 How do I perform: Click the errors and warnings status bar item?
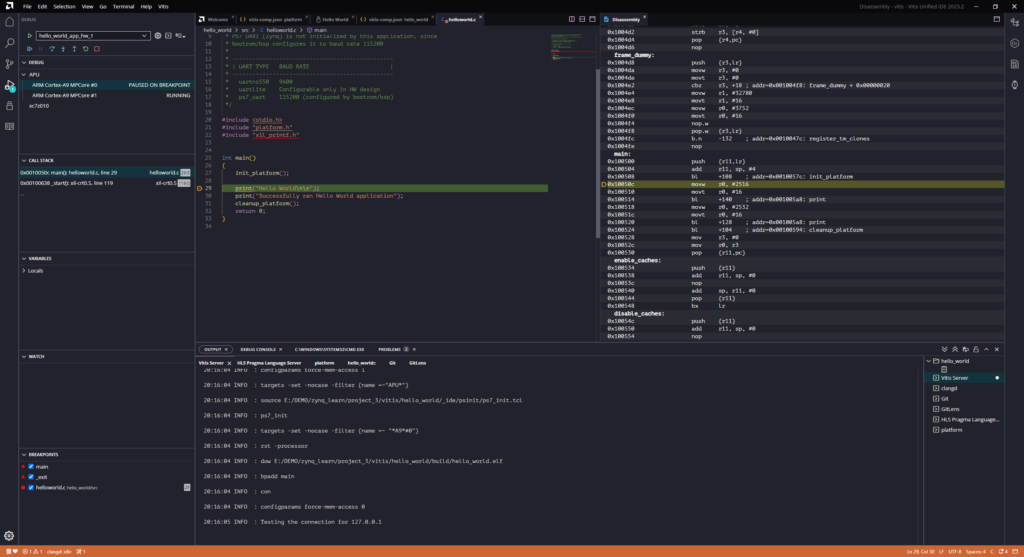point(33,552)
